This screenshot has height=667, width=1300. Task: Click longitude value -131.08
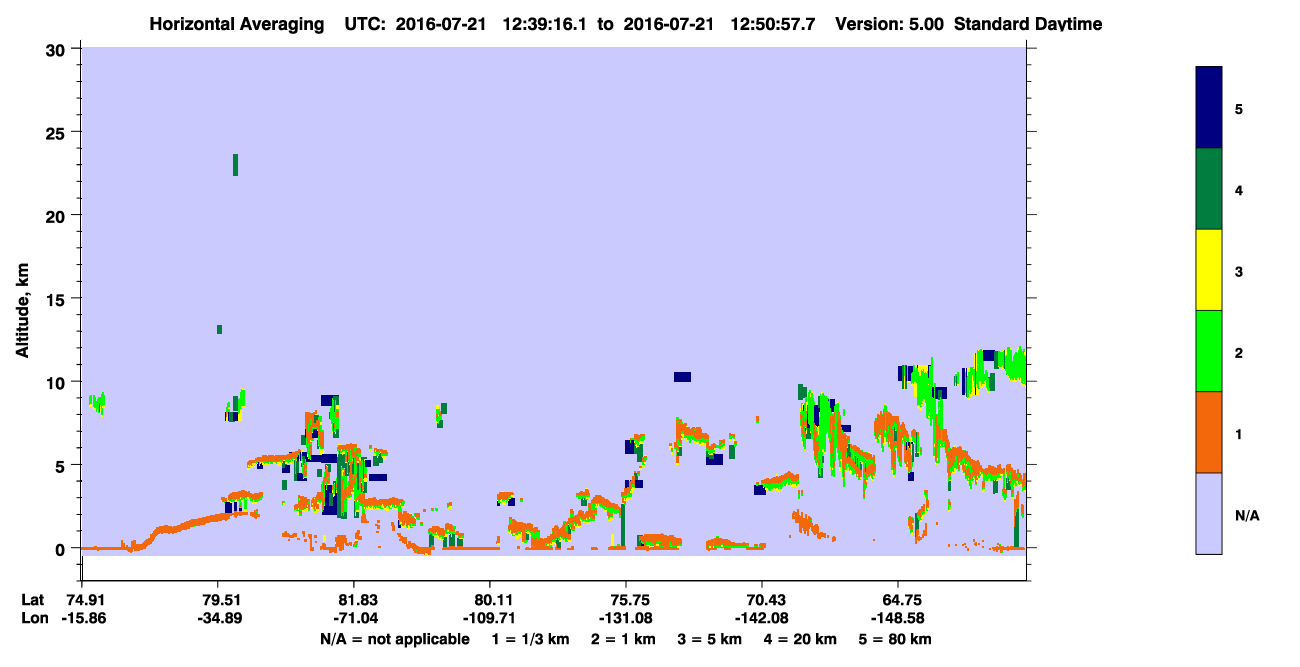(x=626, y=619)
